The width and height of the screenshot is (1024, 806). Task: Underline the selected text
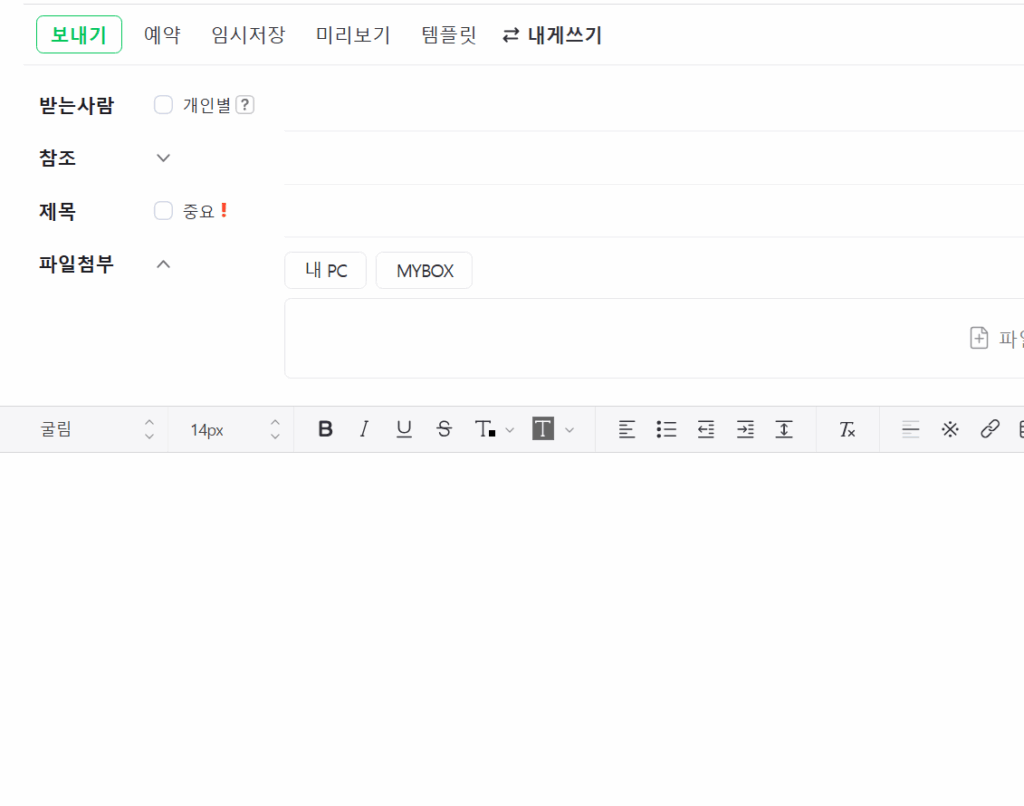(404, 429)
